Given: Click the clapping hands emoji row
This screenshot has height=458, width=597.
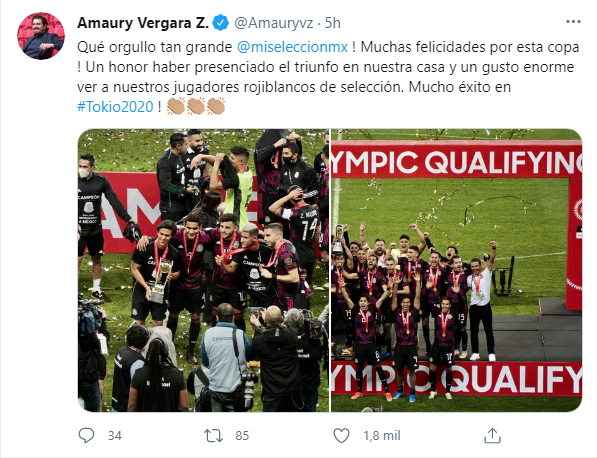Looking at the screenshot, I should tap(196, 106).
